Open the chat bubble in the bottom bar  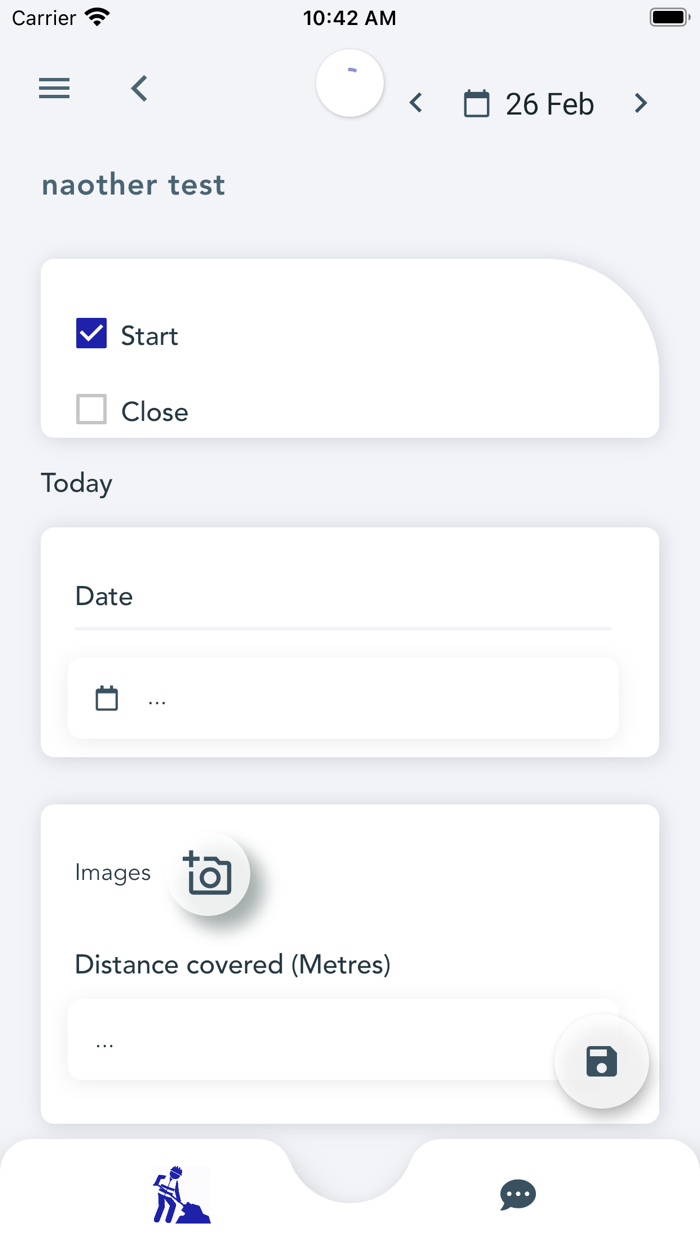click(x=517, y=1195)
